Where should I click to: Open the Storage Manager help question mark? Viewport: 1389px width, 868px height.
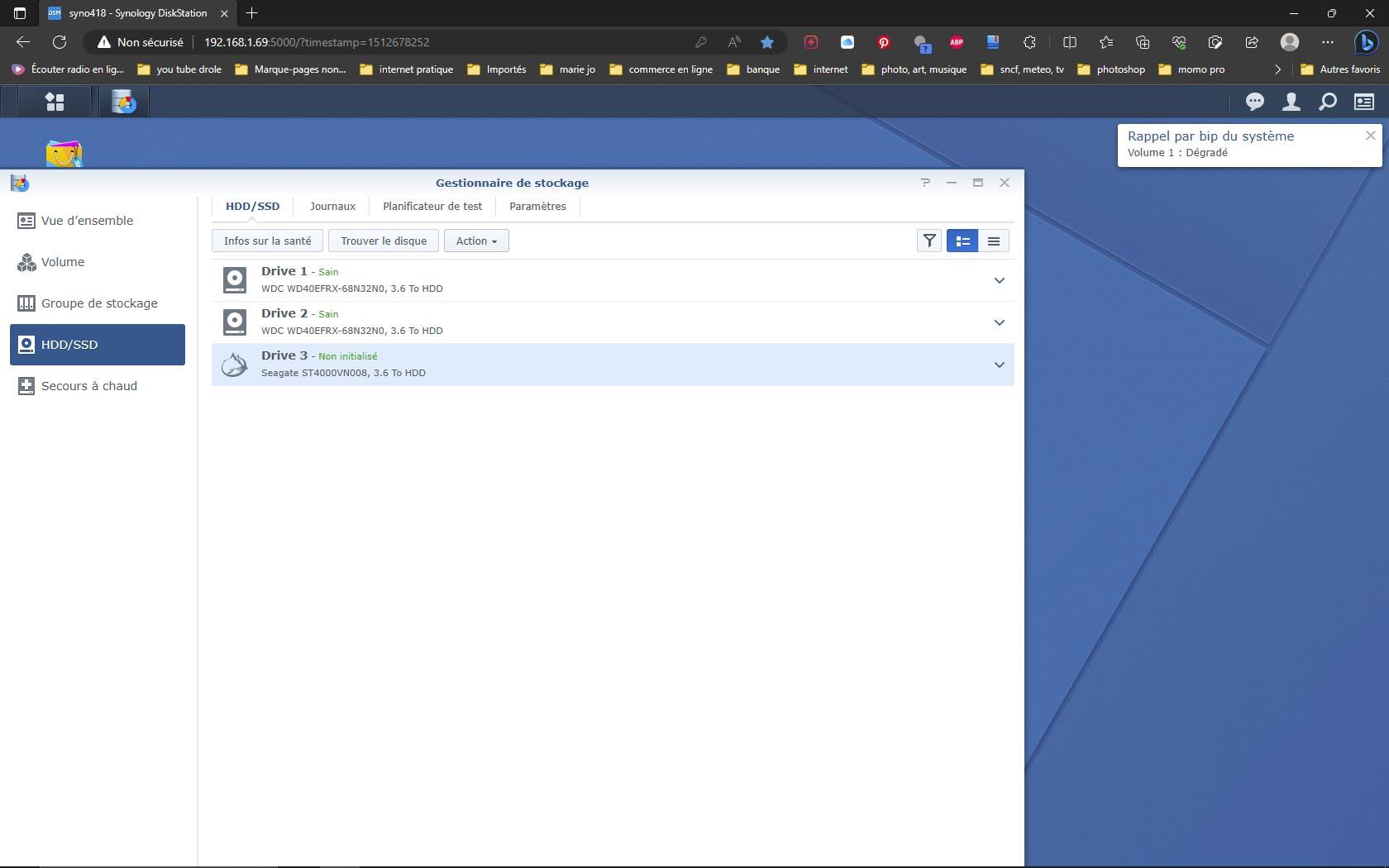click(925, 183)
